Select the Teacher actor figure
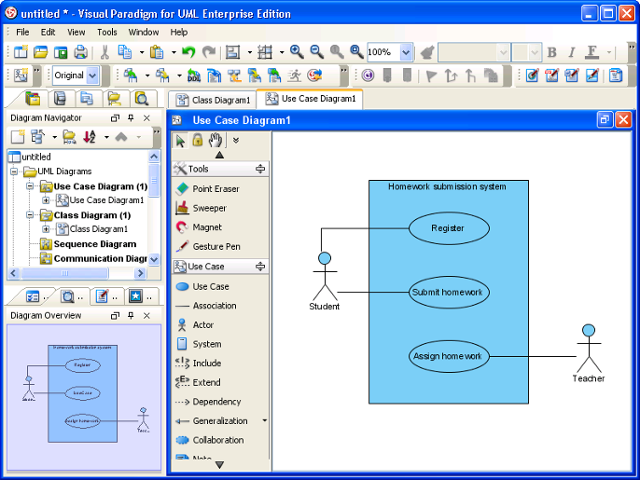The image size is (640, 480). [x=589, y=353]
